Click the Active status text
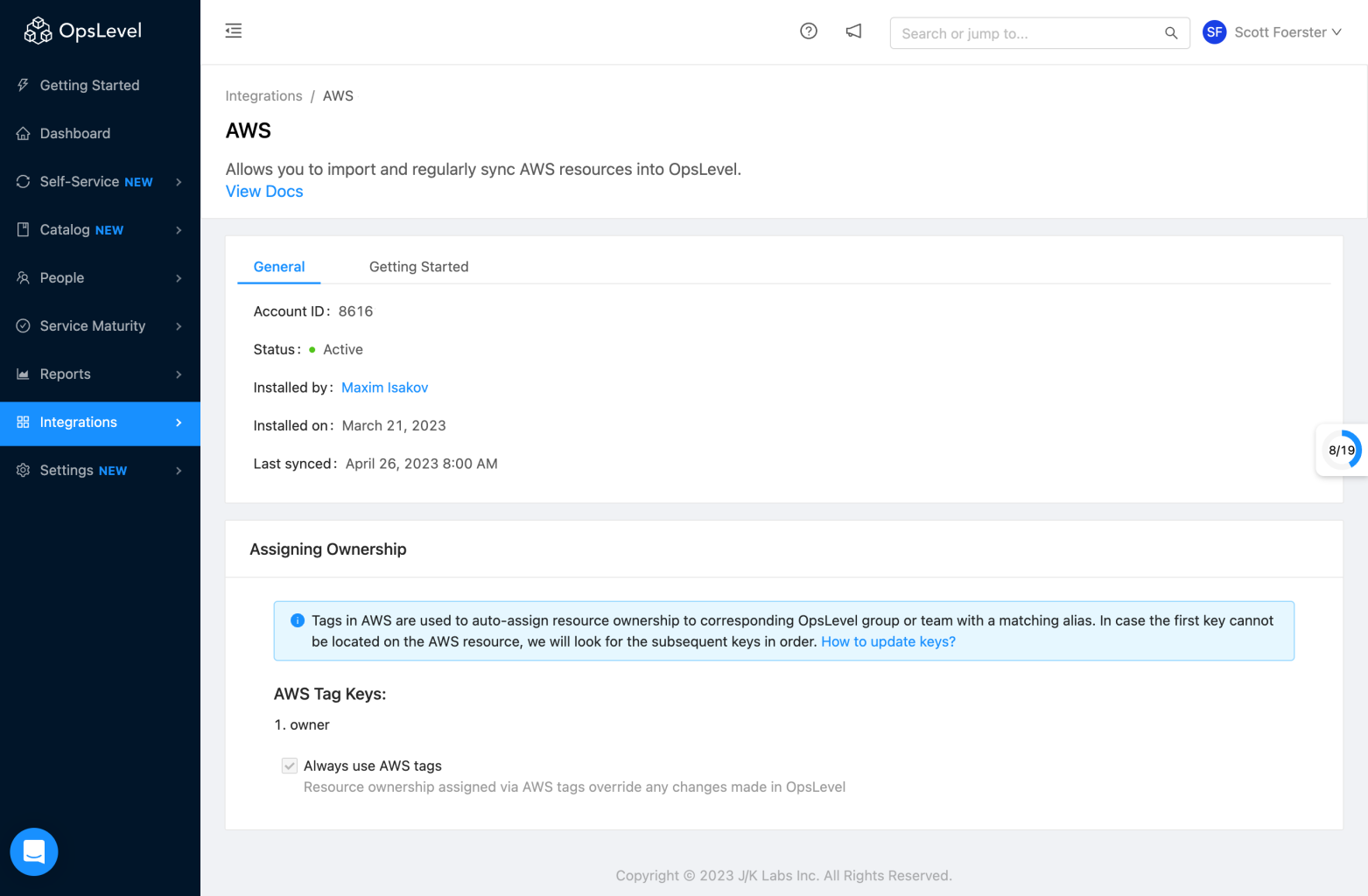The width and height of the screenshot is (1368, 896). 343,349
